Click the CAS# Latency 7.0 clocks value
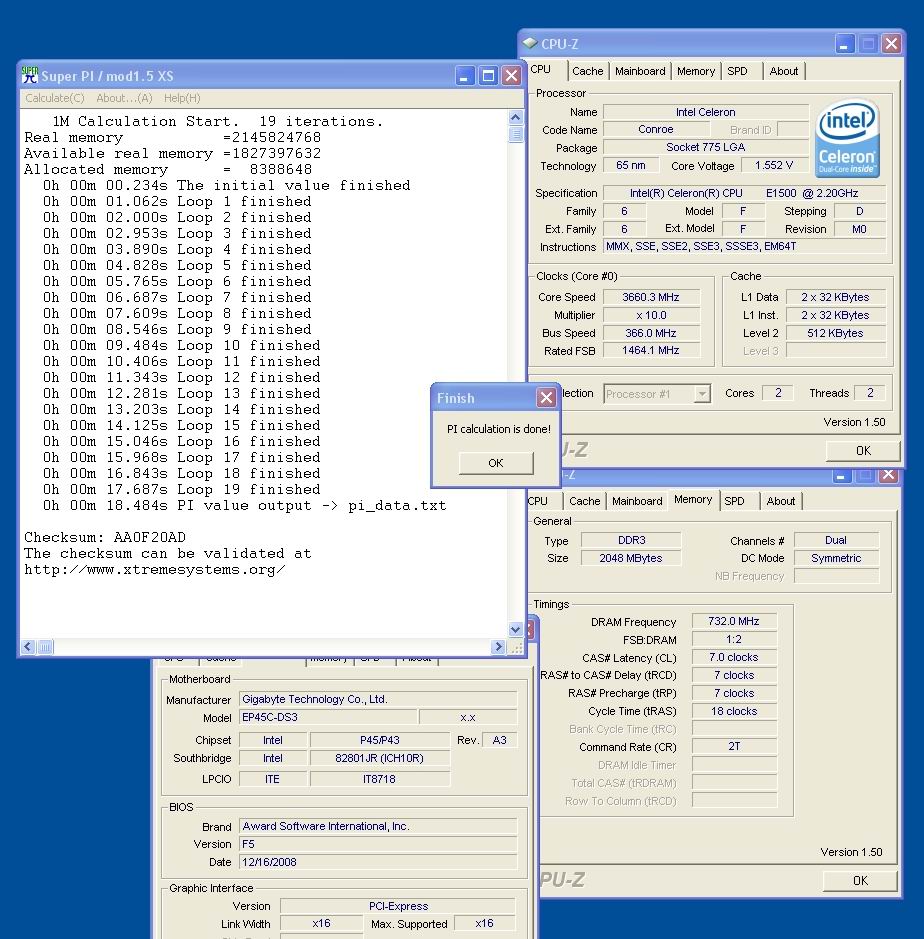 pos(734,658)
